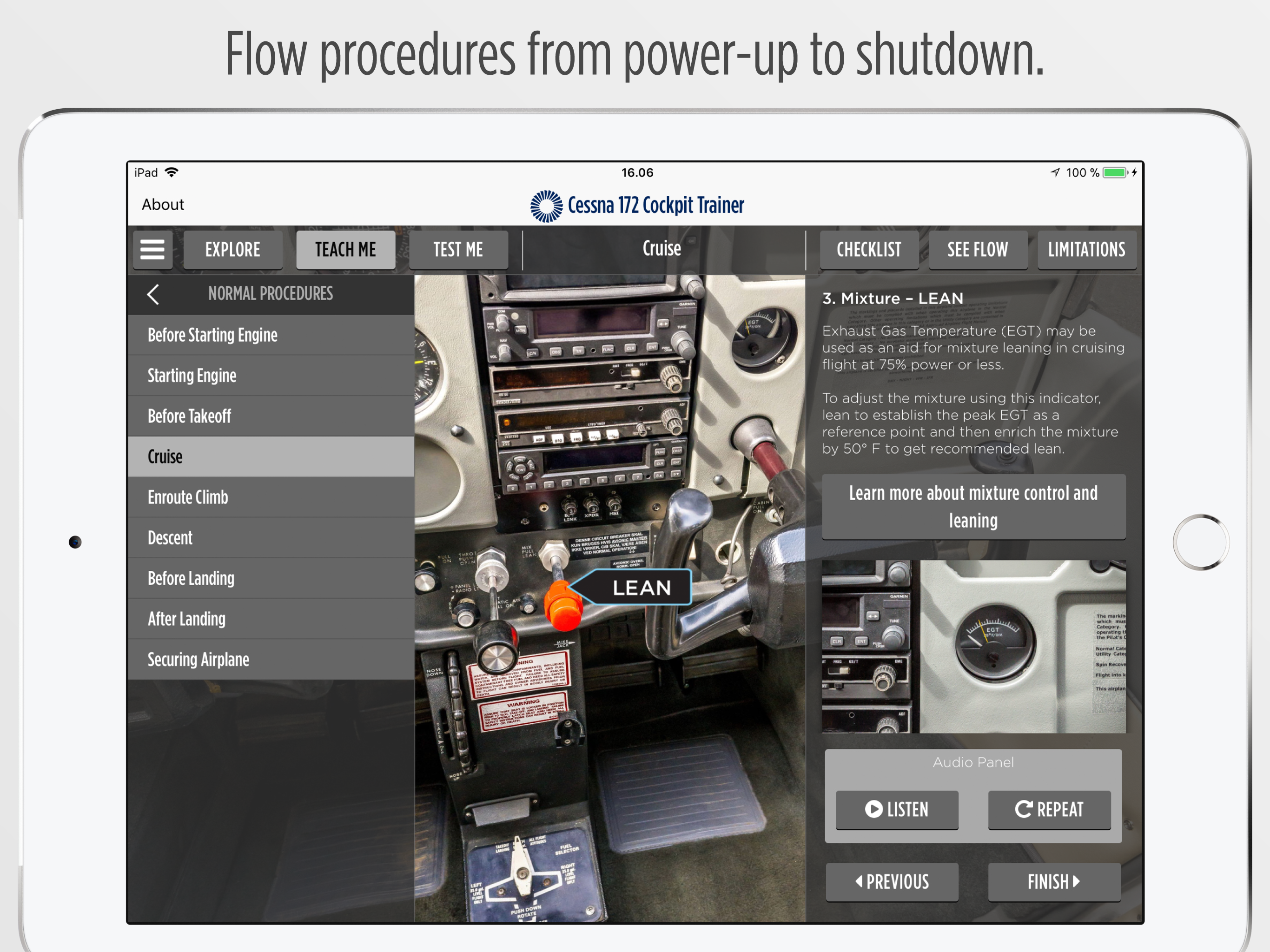The image size is (1270, 952).
Task: Switch to EXPLORE mode
Action: 232,249
